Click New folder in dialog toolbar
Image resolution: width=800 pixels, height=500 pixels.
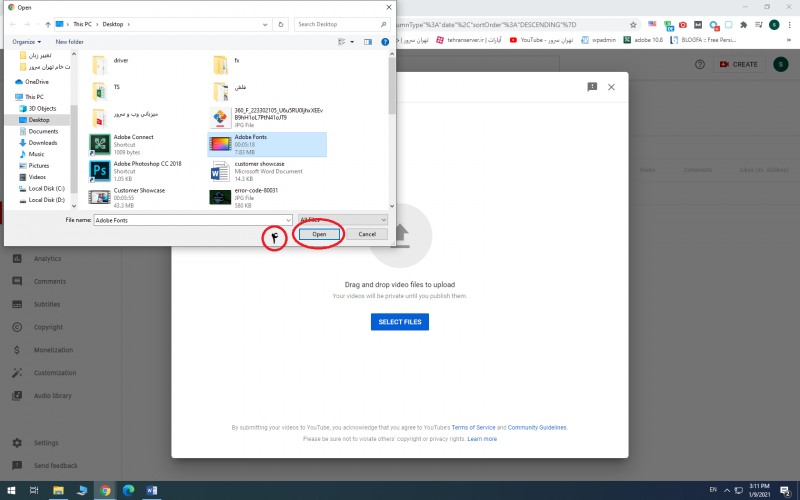pos(69,42)
